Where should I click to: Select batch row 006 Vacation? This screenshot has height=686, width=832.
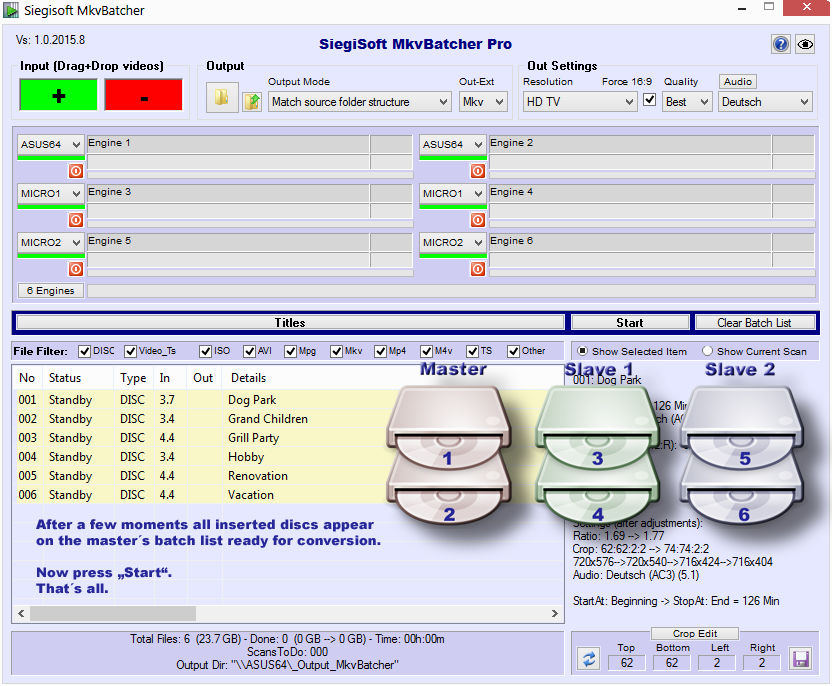click(x=288, y=494)
